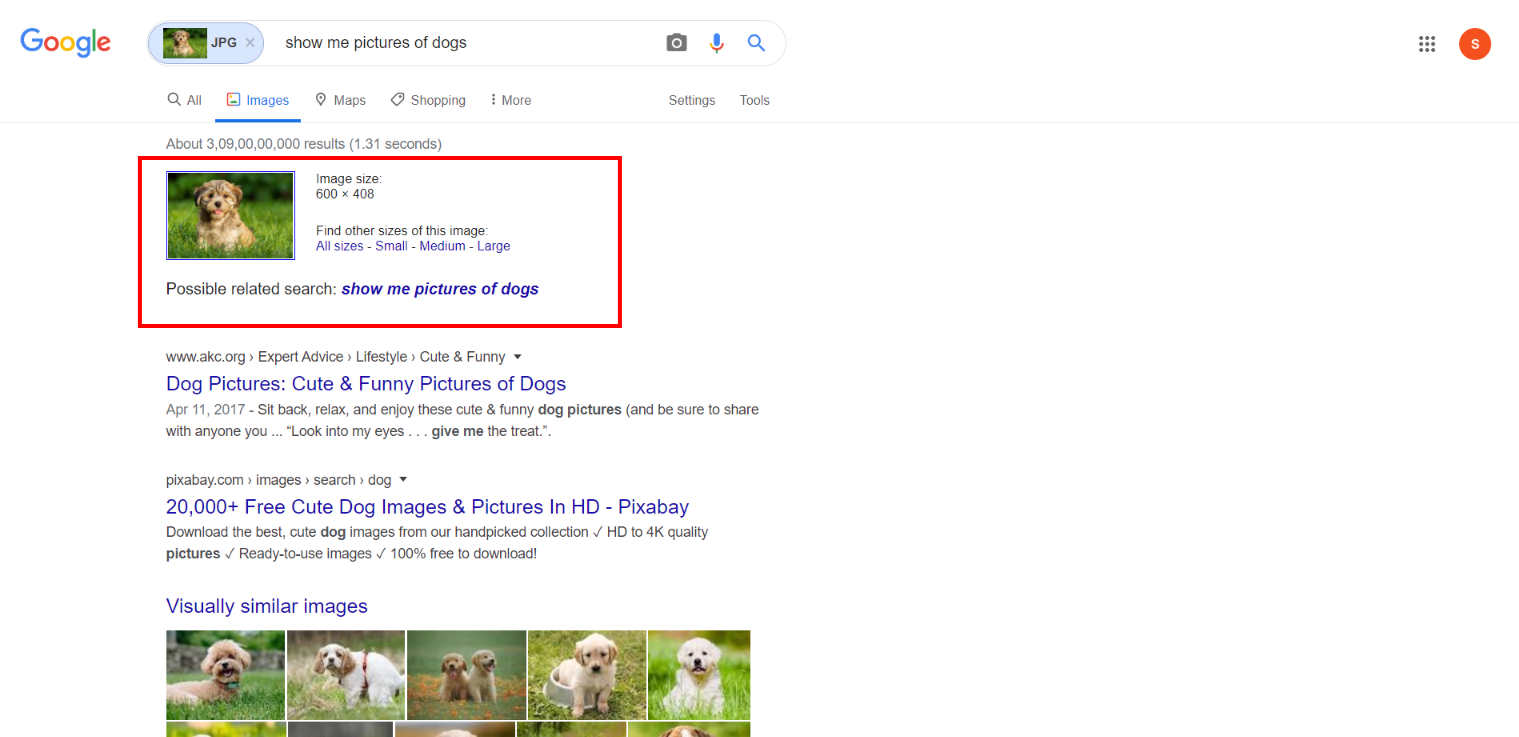Open Visually similar images

tap(266, 606)
